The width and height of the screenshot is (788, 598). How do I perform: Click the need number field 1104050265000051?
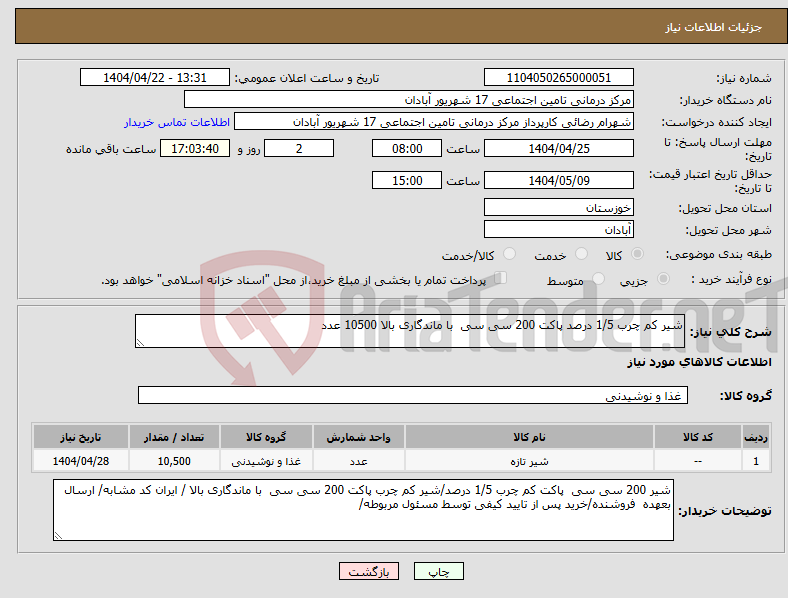[558, 77]
